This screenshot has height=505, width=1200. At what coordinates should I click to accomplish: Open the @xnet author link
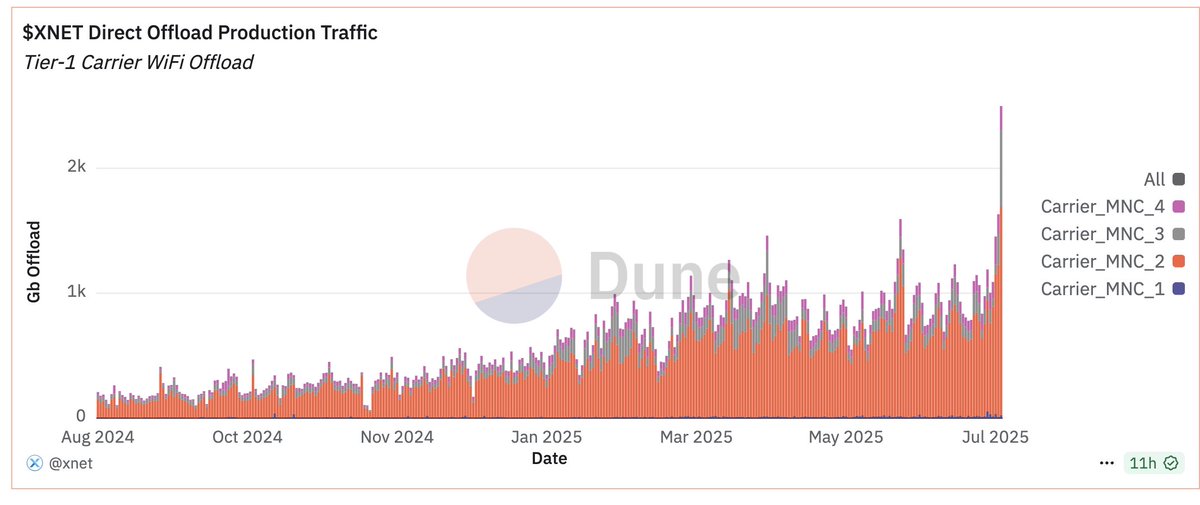(x=69, y=463)
